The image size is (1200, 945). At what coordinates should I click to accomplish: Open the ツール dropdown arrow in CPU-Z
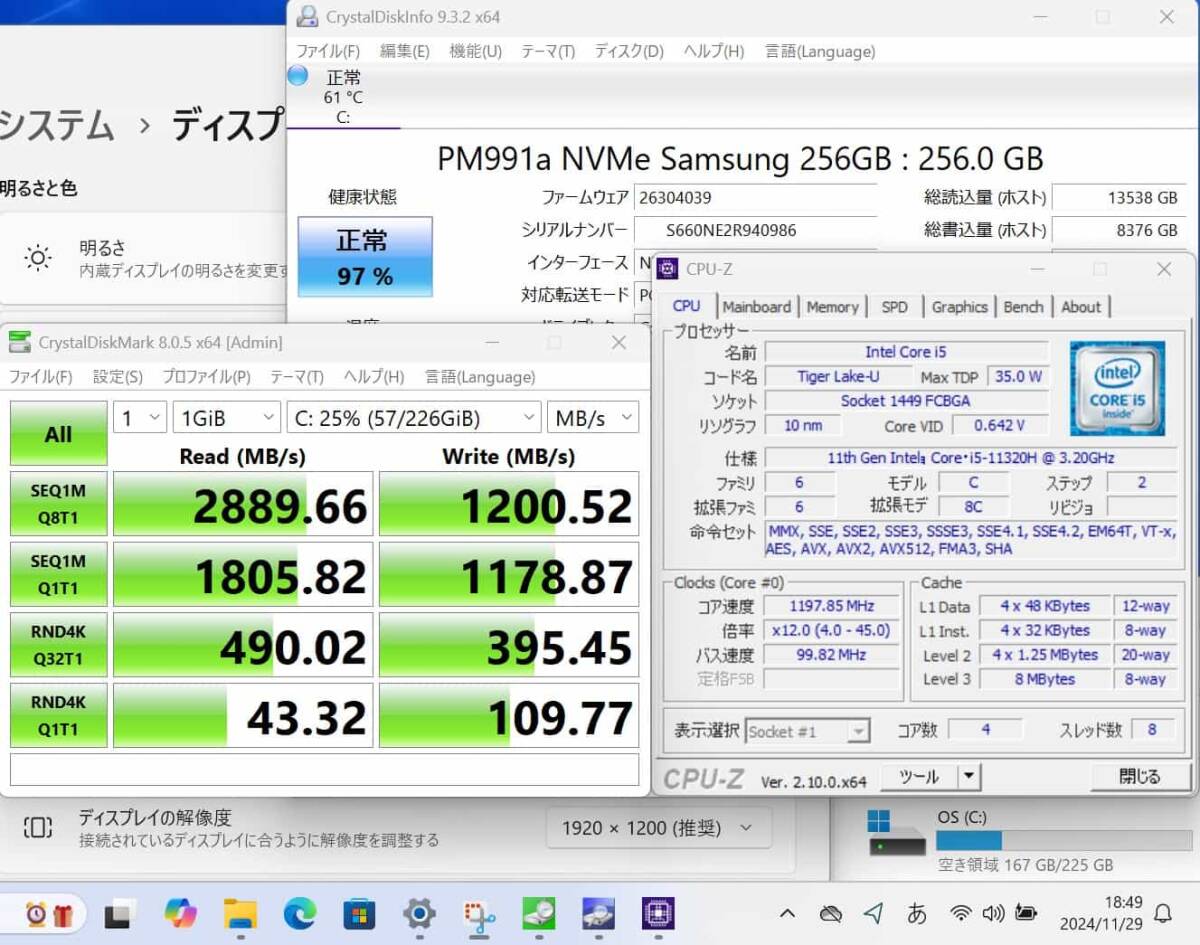coord(969,776)
